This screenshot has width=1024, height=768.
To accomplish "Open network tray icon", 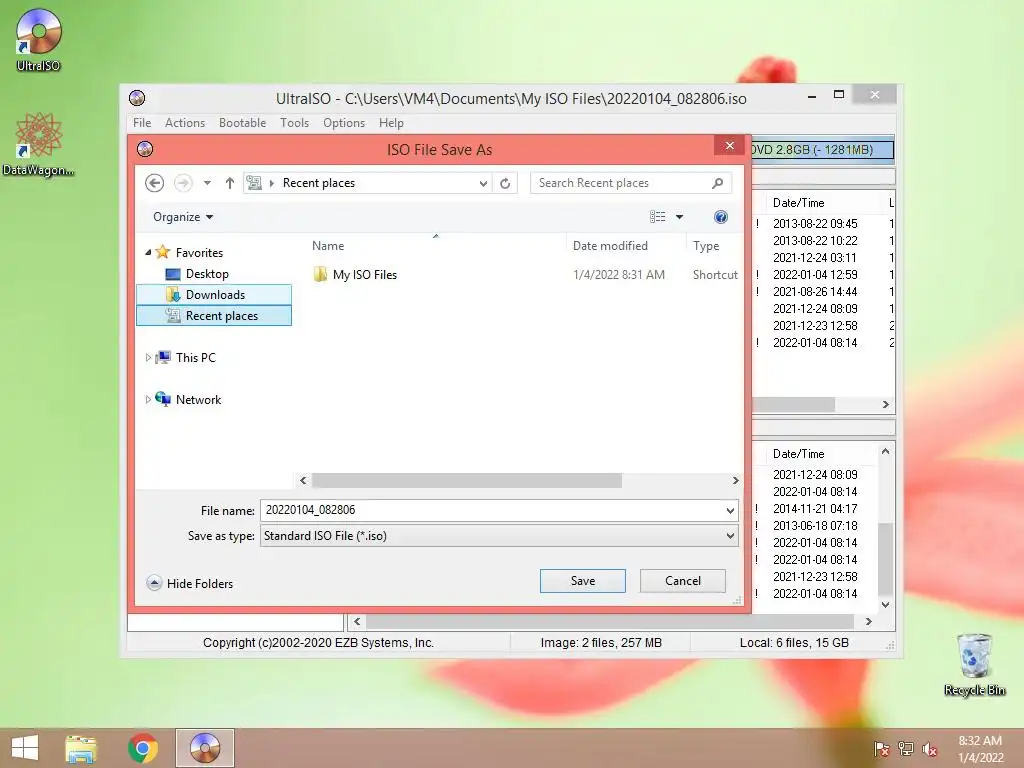I will (906, 748).
